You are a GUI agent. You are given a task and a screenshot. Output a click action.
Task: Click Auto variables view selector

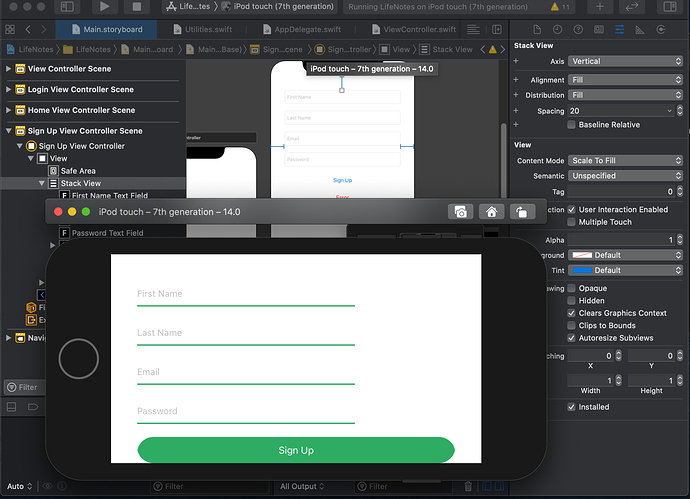coord(19,486)
